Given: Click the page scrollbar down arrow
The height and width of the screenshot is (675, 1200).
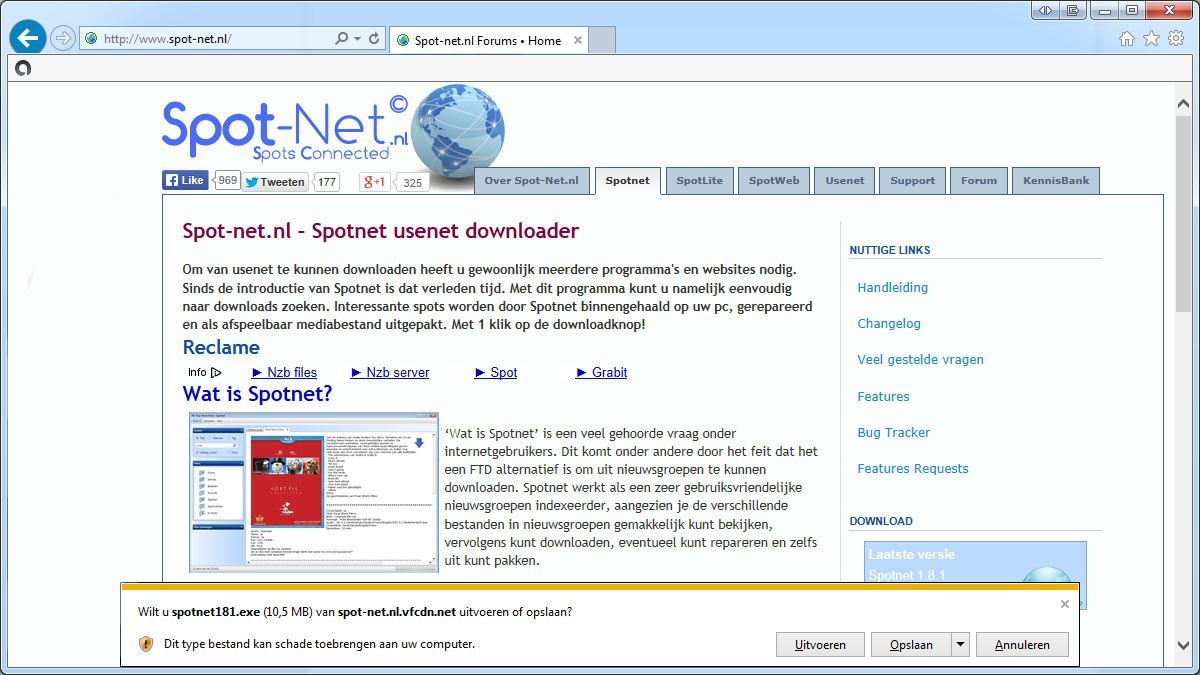Looking at the screenshot, I should [x=1182, y=646].
